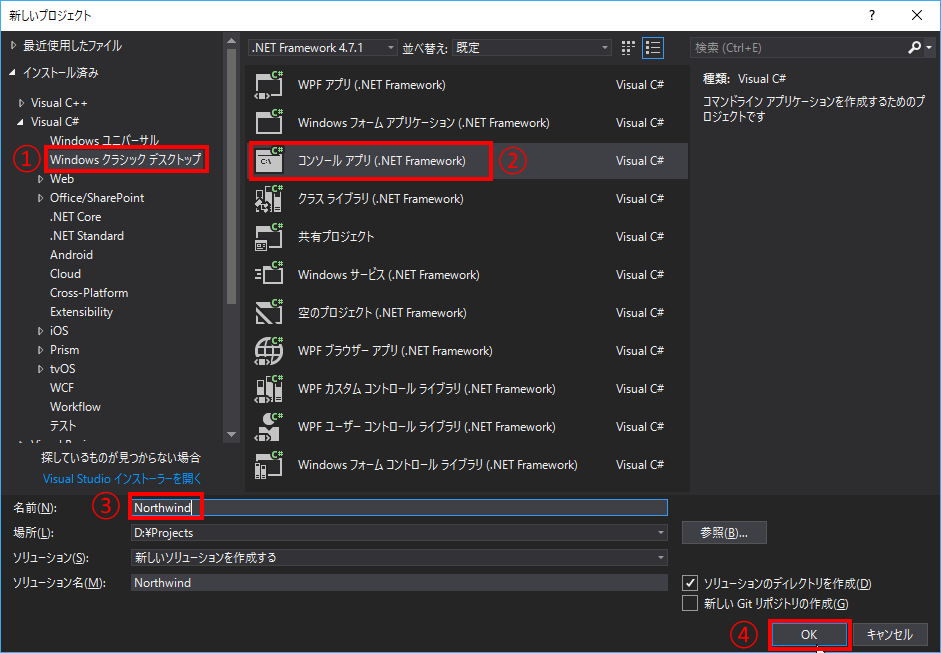
Task: Click category tree scrollbar down arrow
Action: (x=232, y=435)
